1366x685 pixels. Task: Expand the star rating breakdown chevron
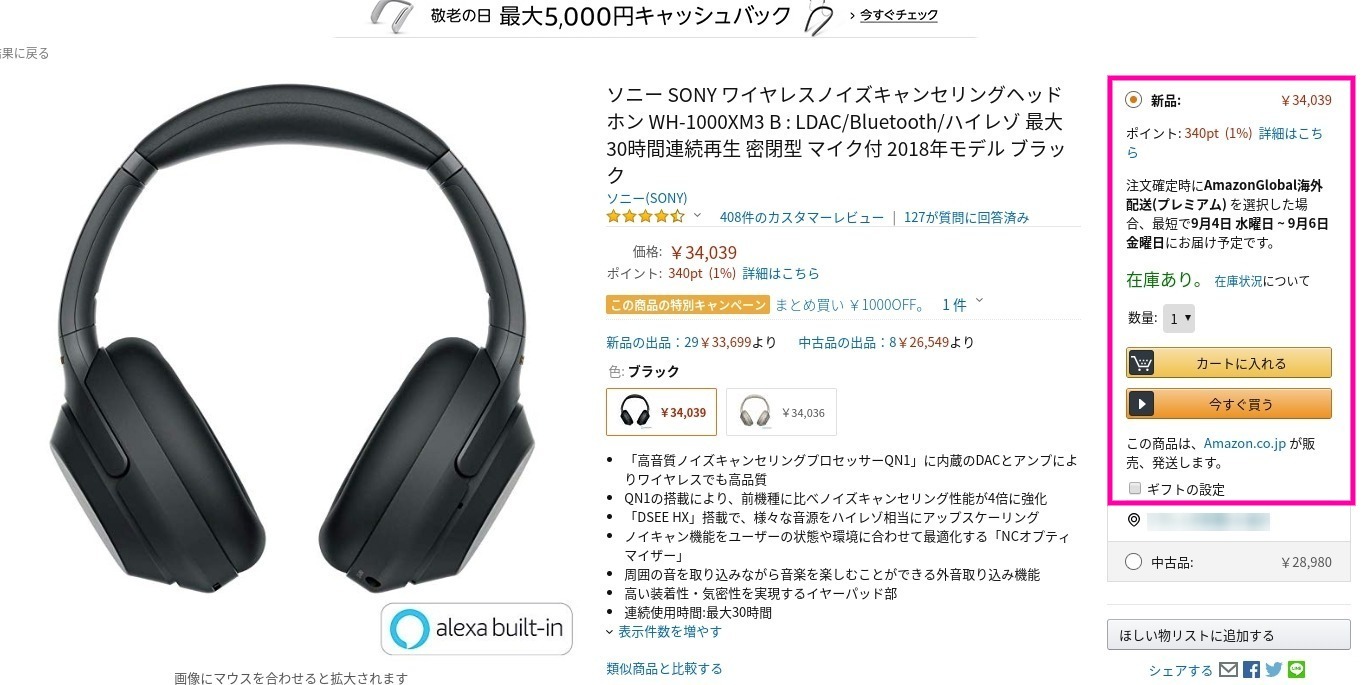coord(697,216)
